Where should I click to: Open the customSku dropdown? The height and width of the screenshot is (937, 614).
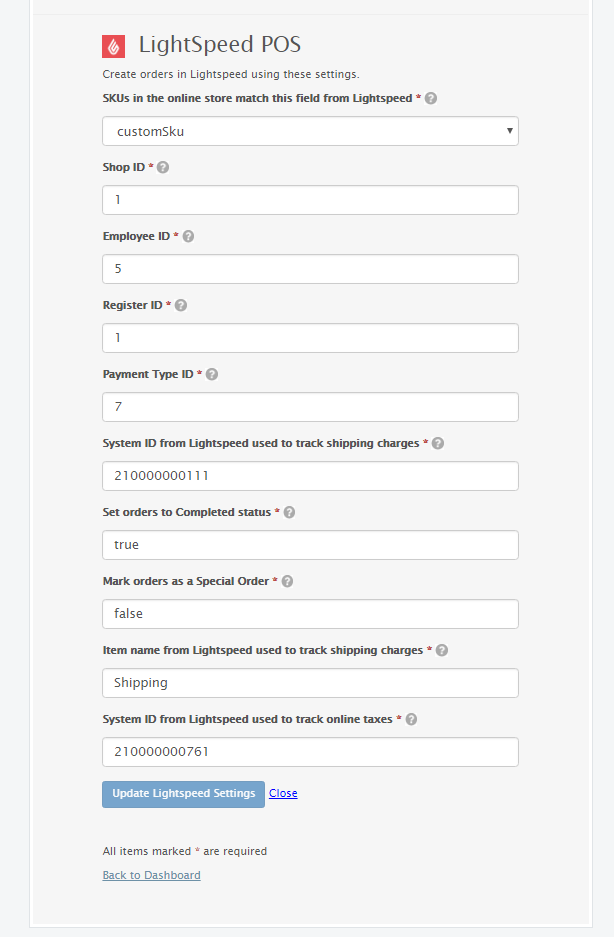(310, 131)
